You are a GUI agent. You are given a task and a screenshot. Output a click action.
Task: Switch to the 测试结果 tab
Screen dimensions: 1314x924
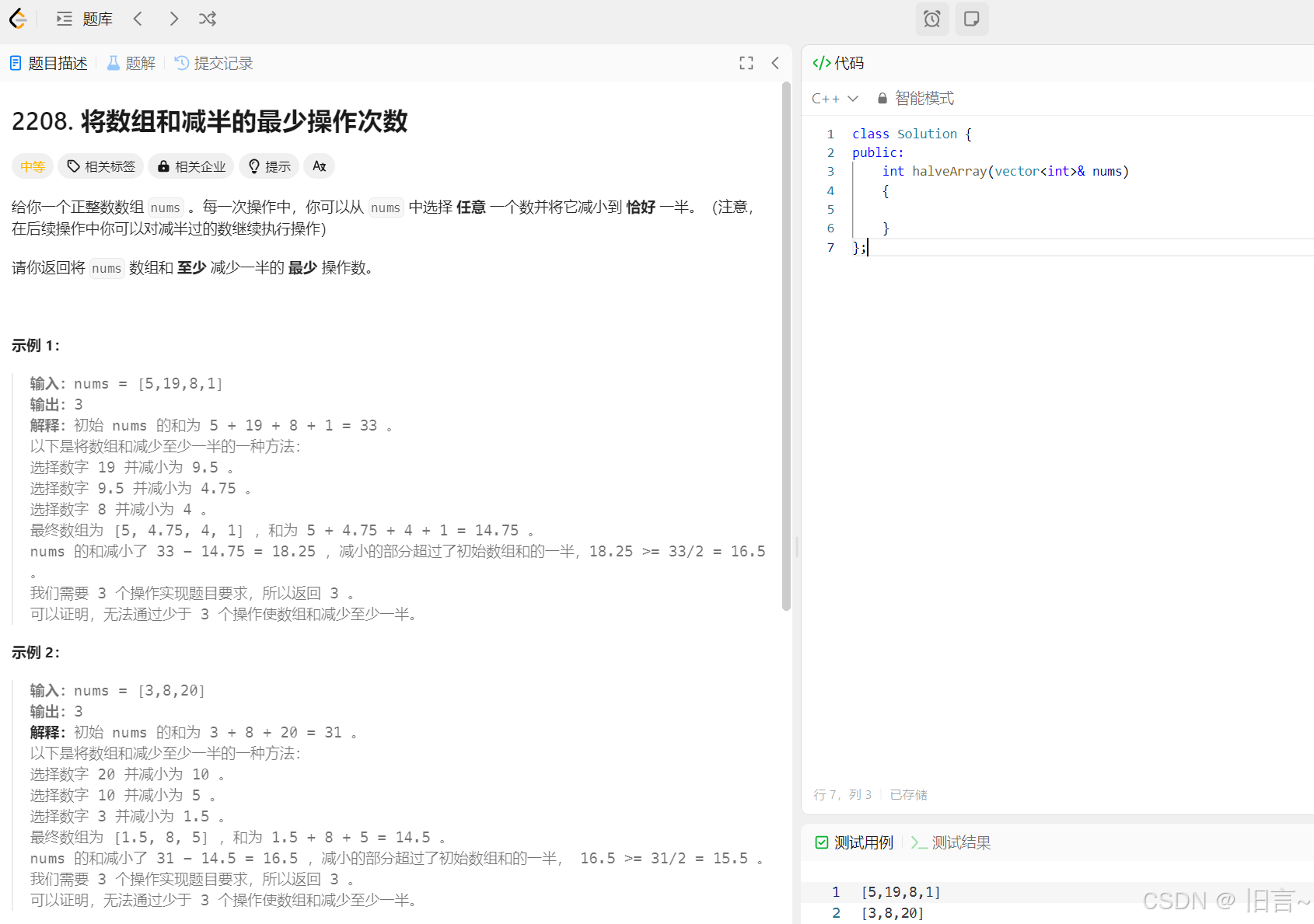click(x=951, y=842)
